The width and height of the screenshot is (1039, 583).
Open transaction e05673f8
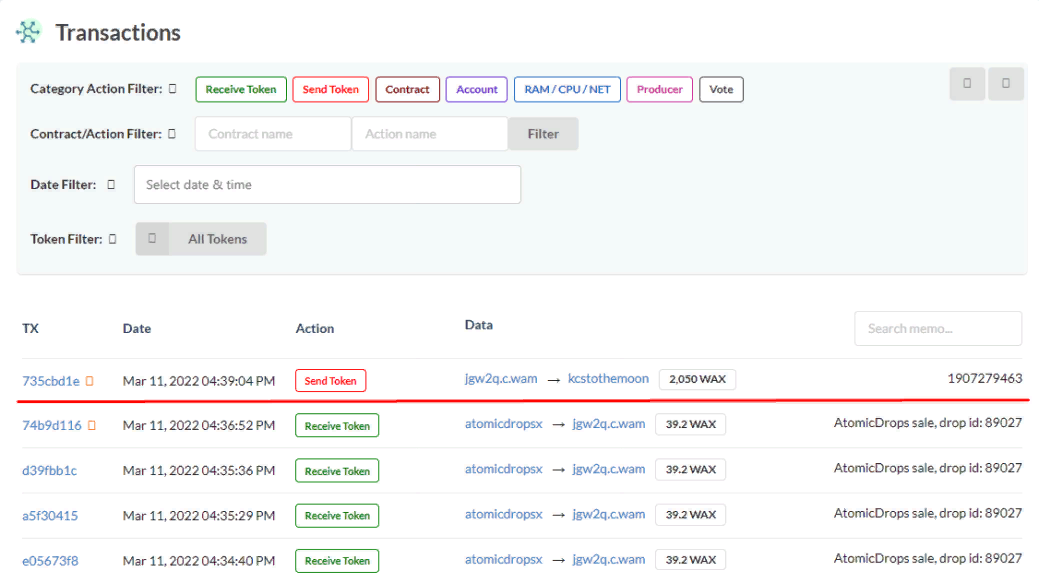(50, 561)
